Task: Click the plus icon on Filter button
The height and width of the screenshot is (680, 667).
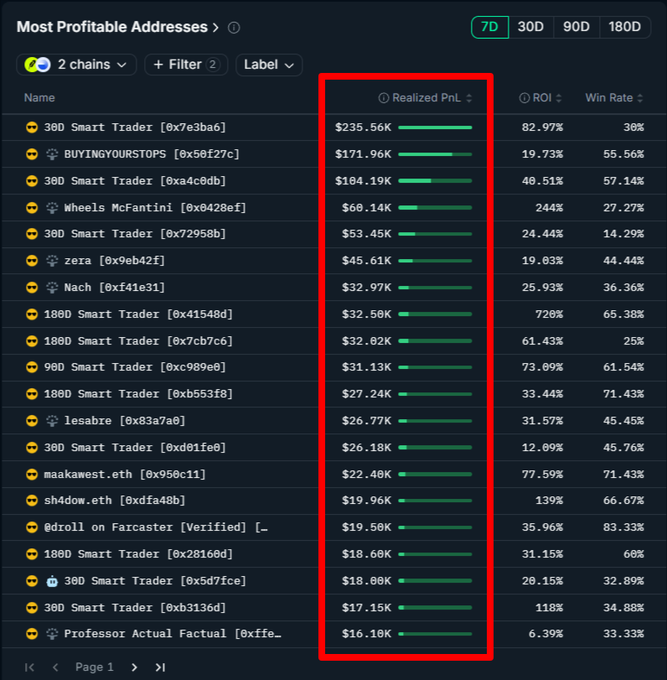Action: 158,65
